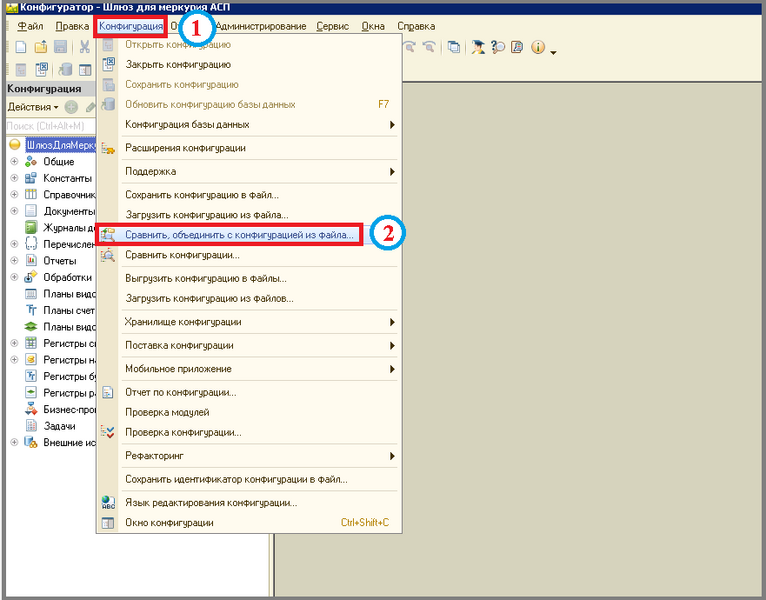766x600 pixels.
Task: Select the ШлюзДляМерк root tree item
Action: (61, 145)
